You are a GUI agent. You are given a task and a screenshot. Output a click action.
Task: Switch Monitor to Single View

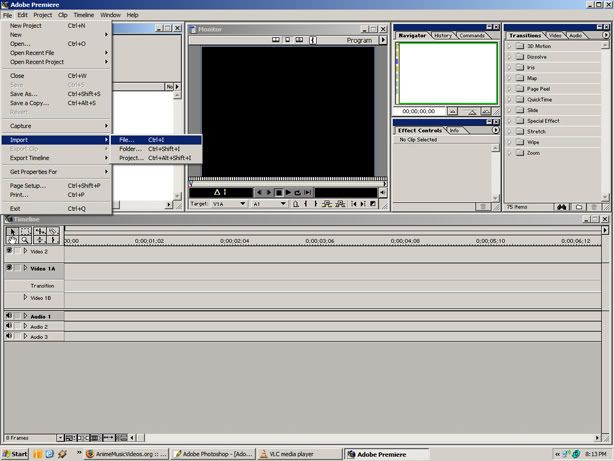coord(287,40)
